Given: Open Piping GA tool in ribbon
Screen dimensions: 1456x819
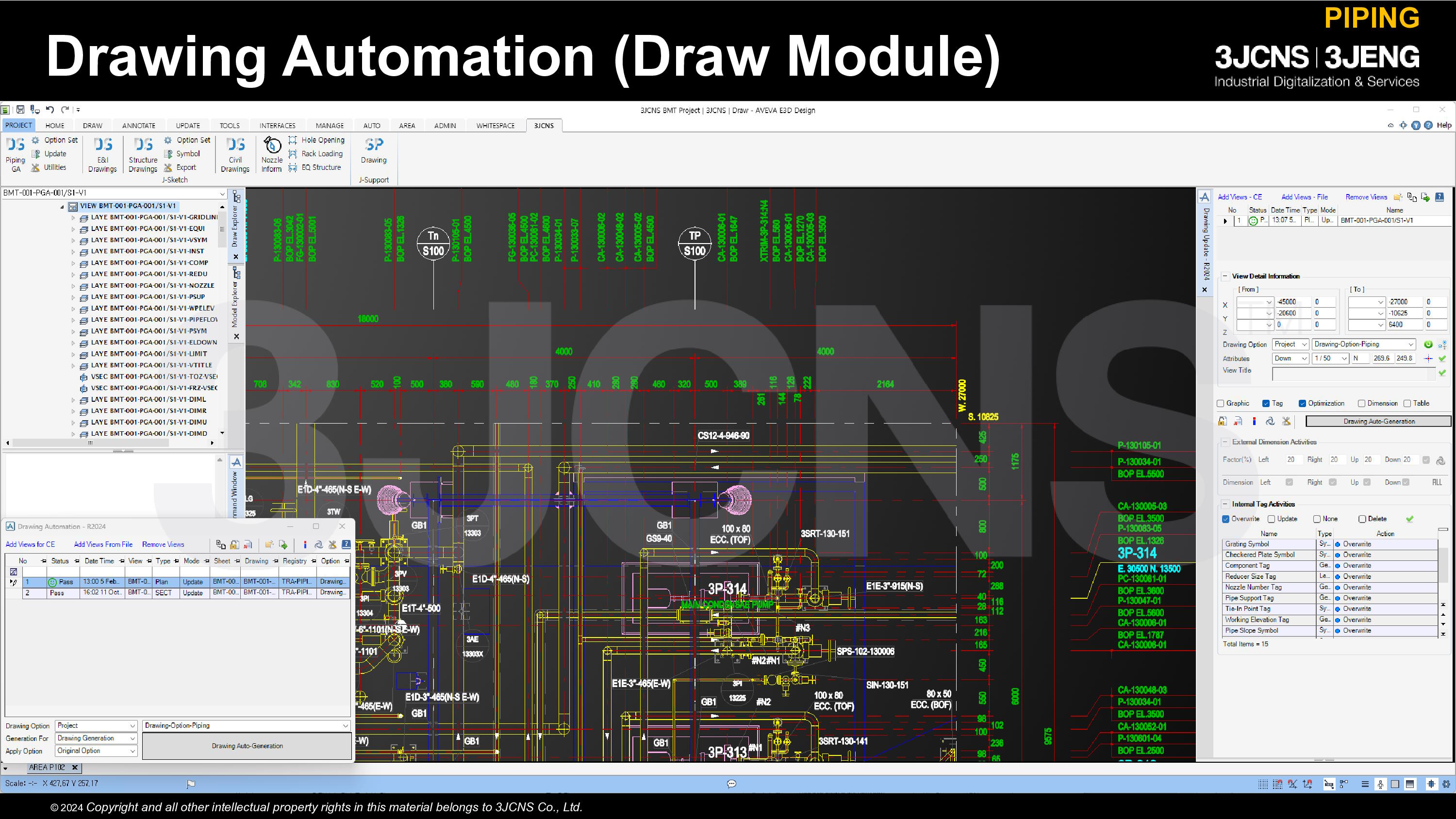Looking at the screenshot, I should (x=16, y=154).
